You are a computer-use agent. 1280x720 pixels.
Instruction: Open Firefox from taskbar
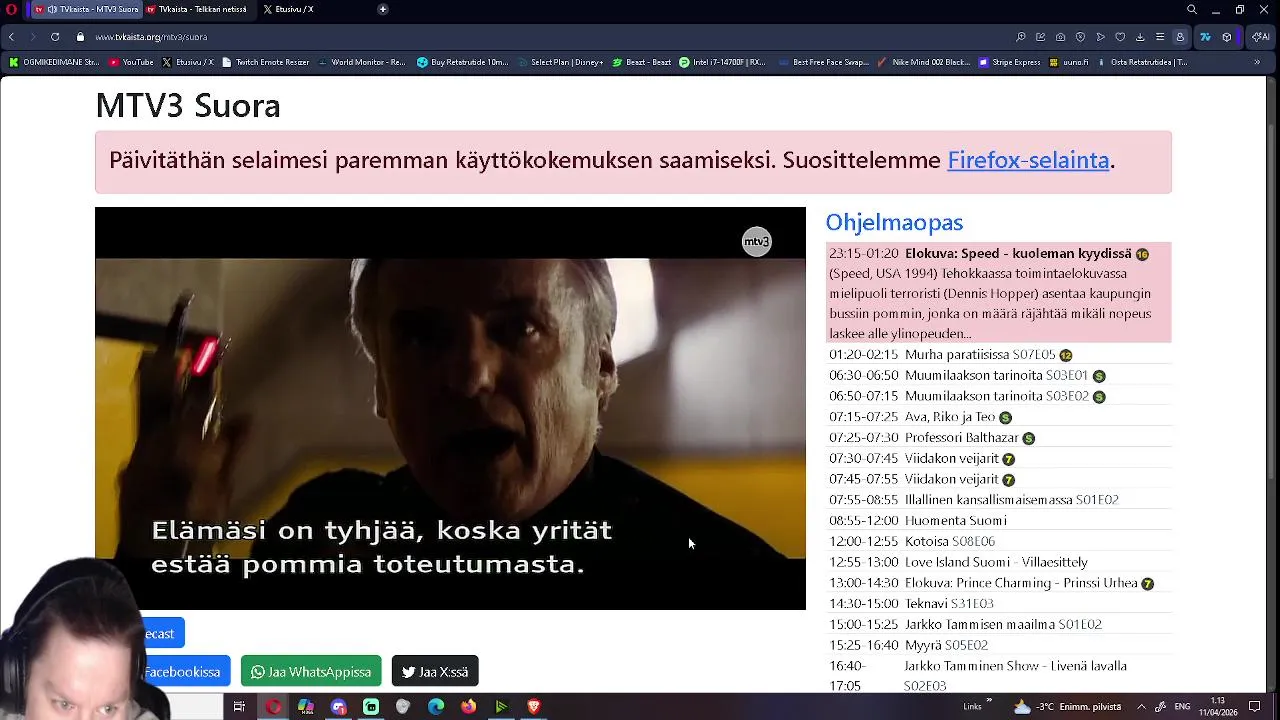point(468,706)
